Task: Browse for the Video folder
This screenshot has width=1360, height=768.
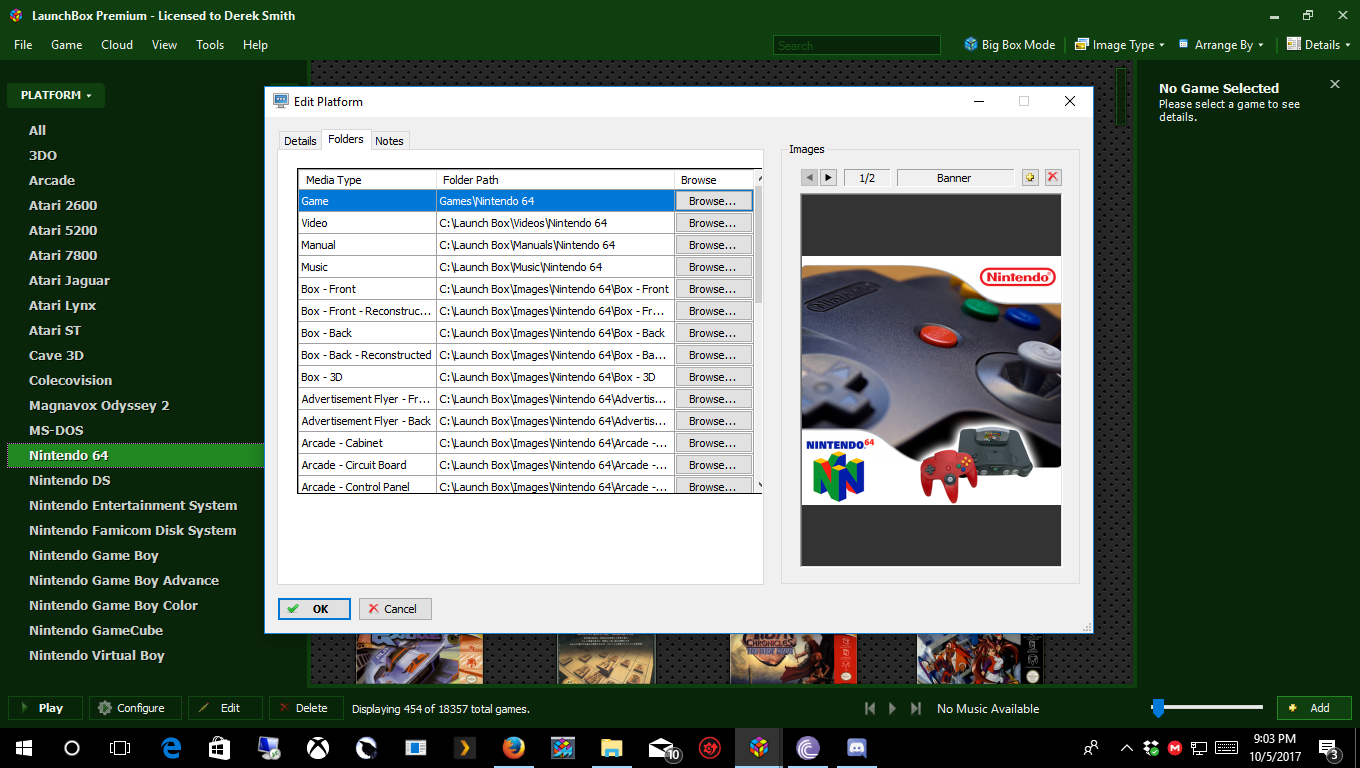Action: (x=714, y=223)
